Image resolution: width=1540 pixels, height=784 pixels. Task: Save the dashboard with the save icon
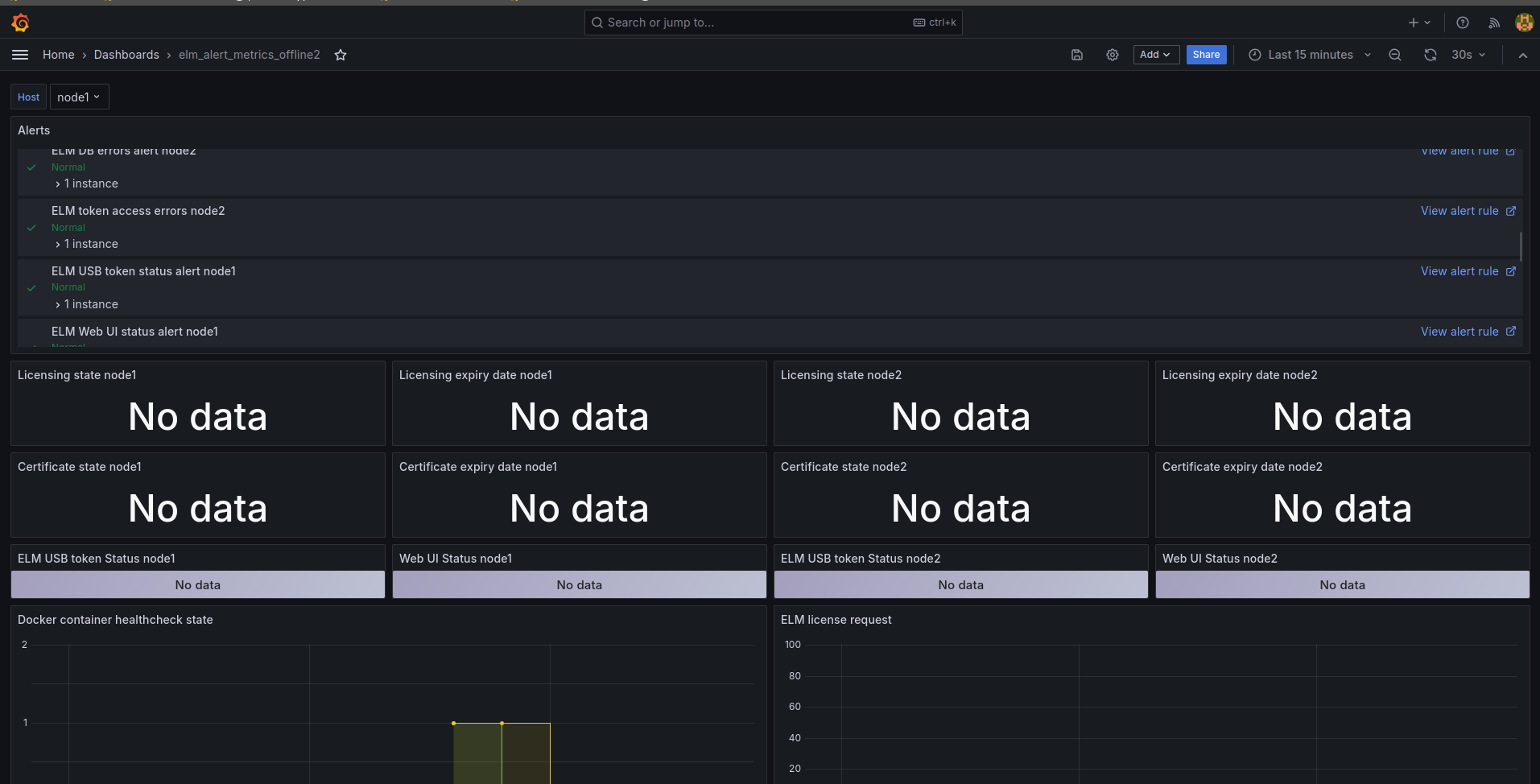click(1077, 55)
